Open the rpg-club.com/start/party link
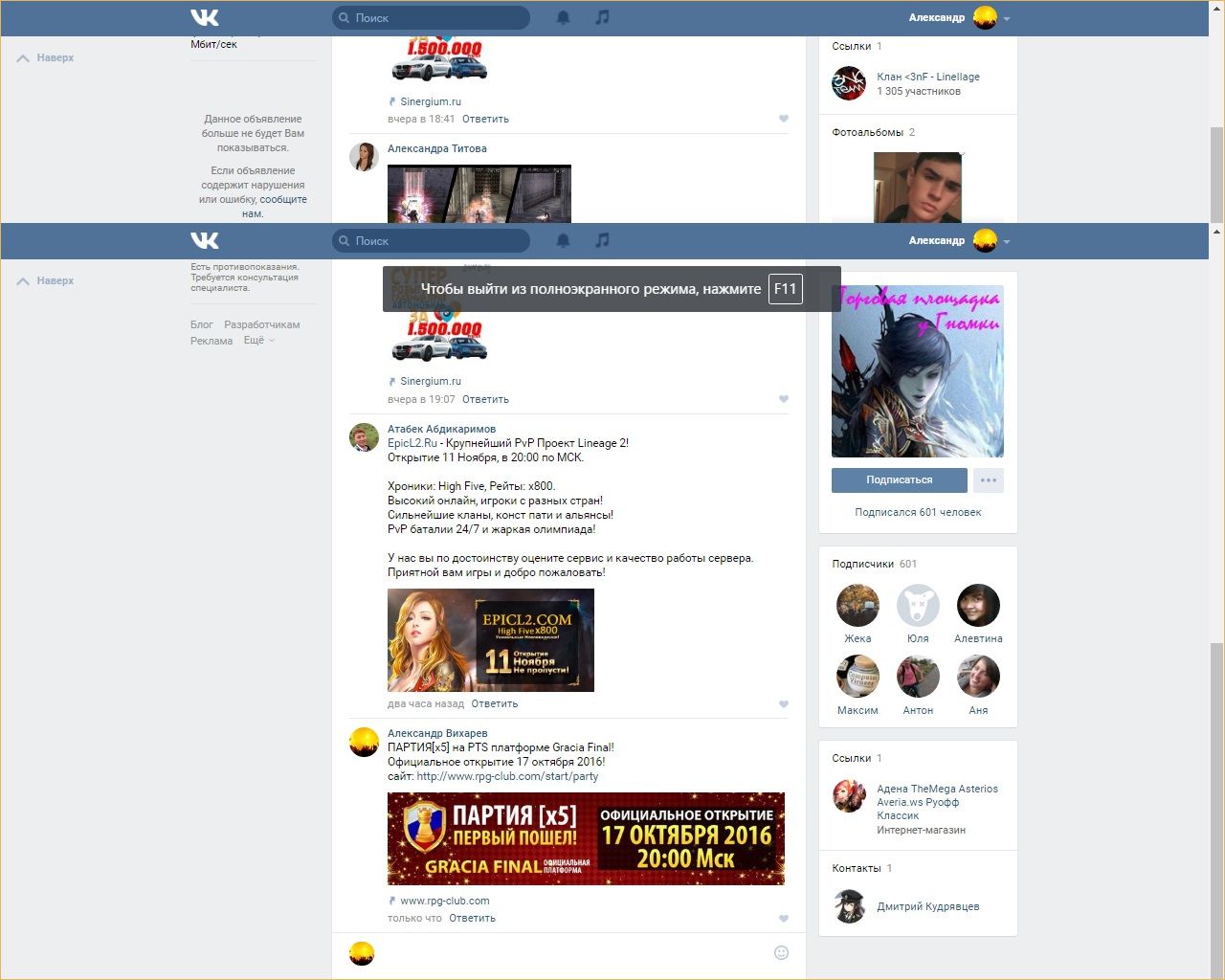This screenshot has height=980, width=1225. coord(507,776)
